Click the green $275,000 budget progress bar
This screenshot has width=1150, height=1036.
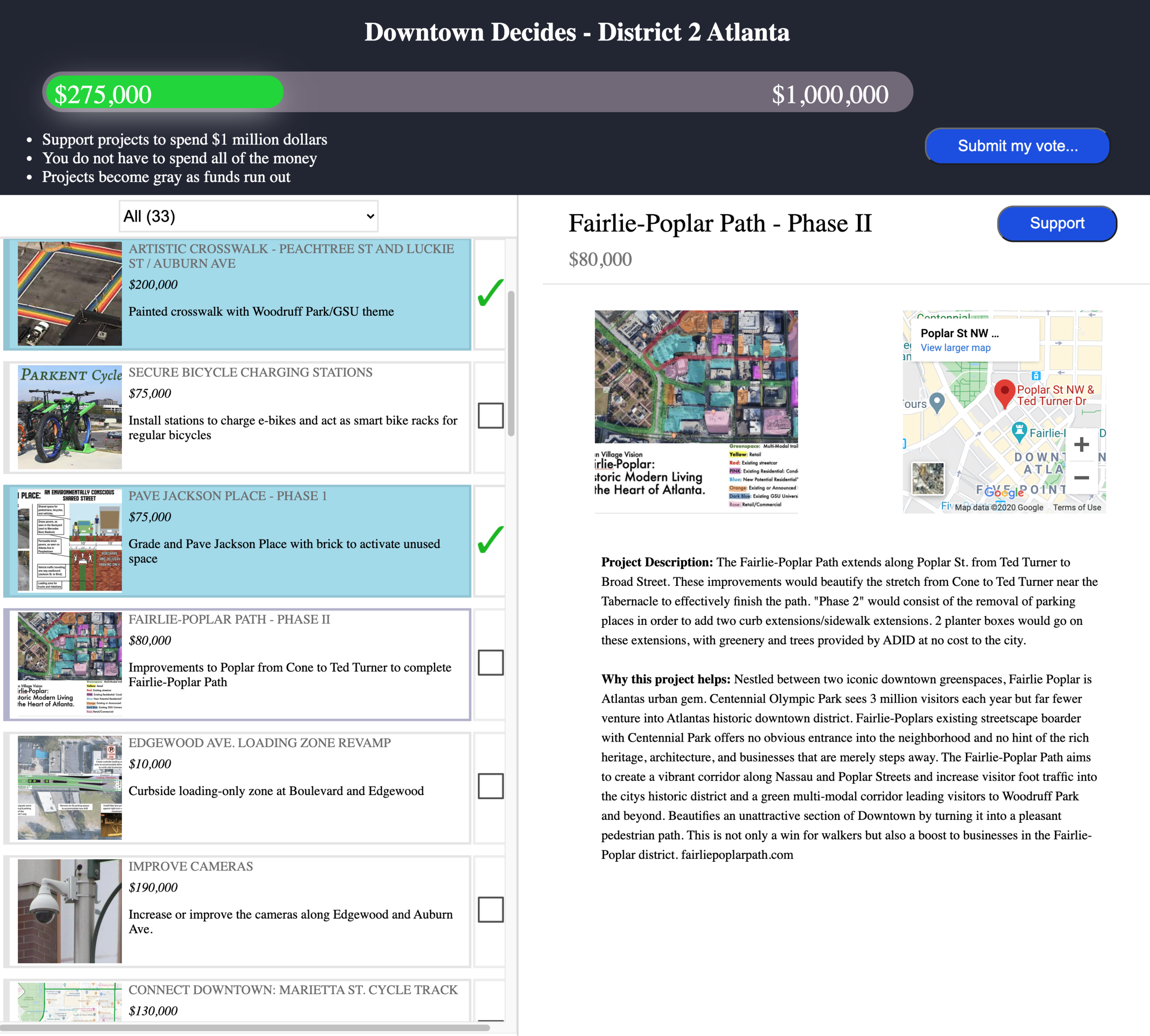165,93
